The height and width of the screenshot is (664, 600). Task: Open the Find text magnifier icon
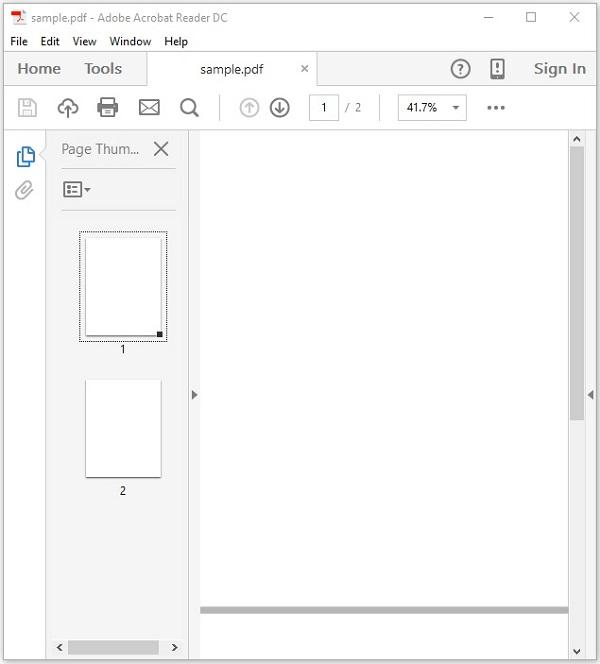click(189, 108)
